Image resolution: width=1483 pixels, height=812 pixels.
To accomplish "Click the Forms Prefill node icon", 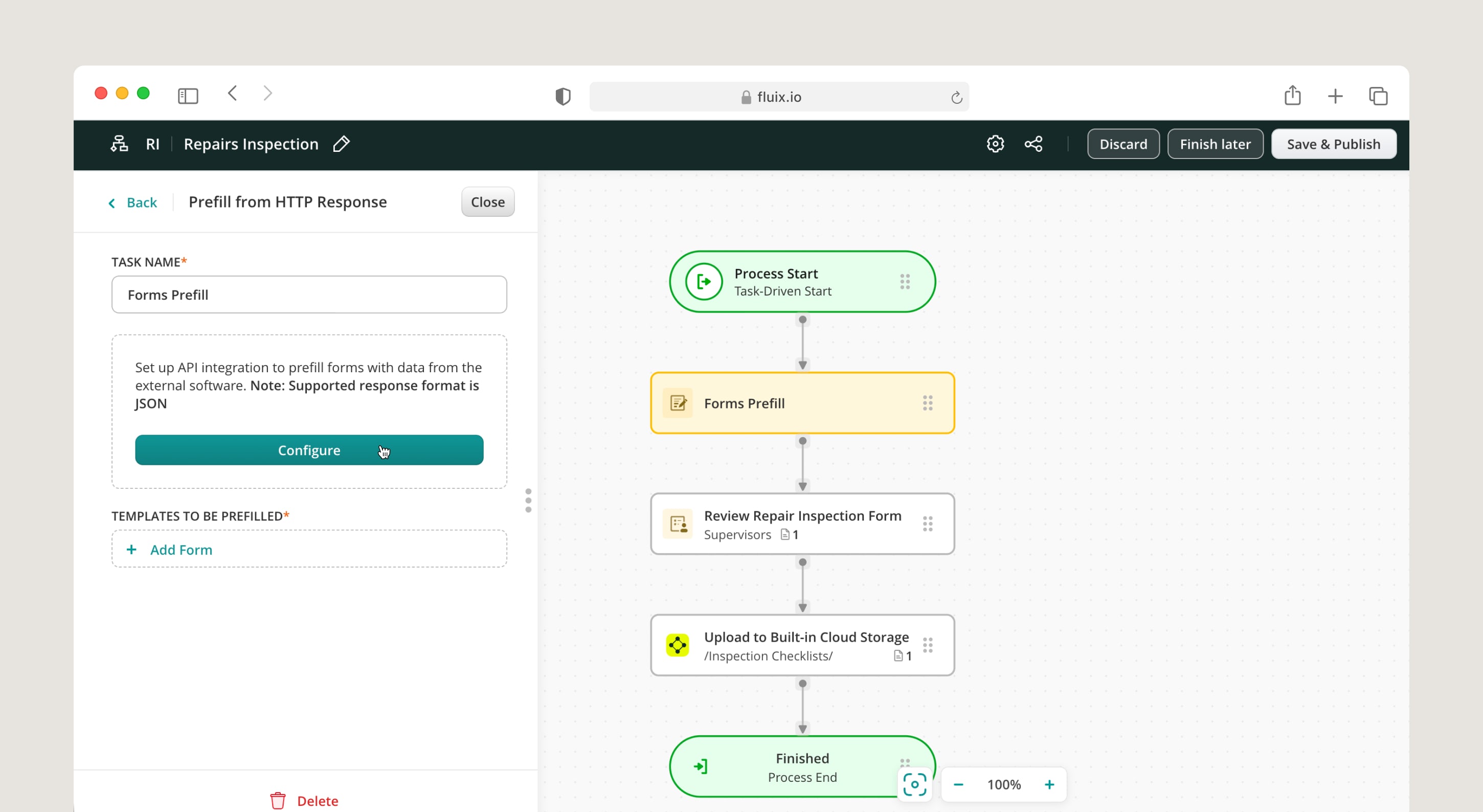I will tap(678, 403).
